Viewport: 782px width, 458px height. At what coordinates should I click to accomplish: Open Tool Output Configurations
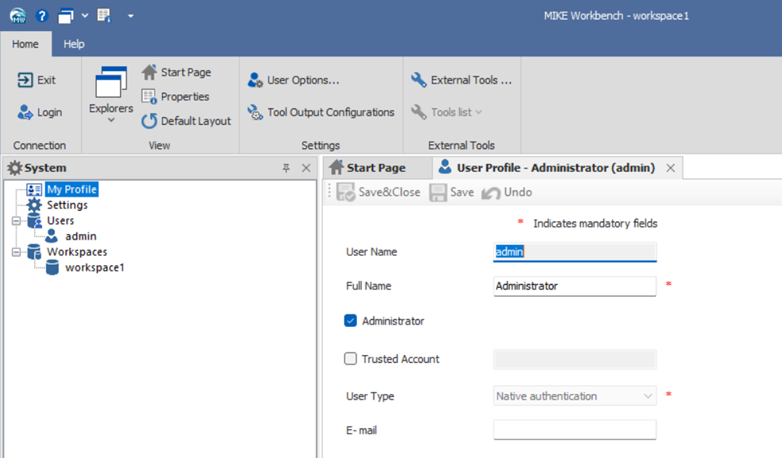pos(321,112)
